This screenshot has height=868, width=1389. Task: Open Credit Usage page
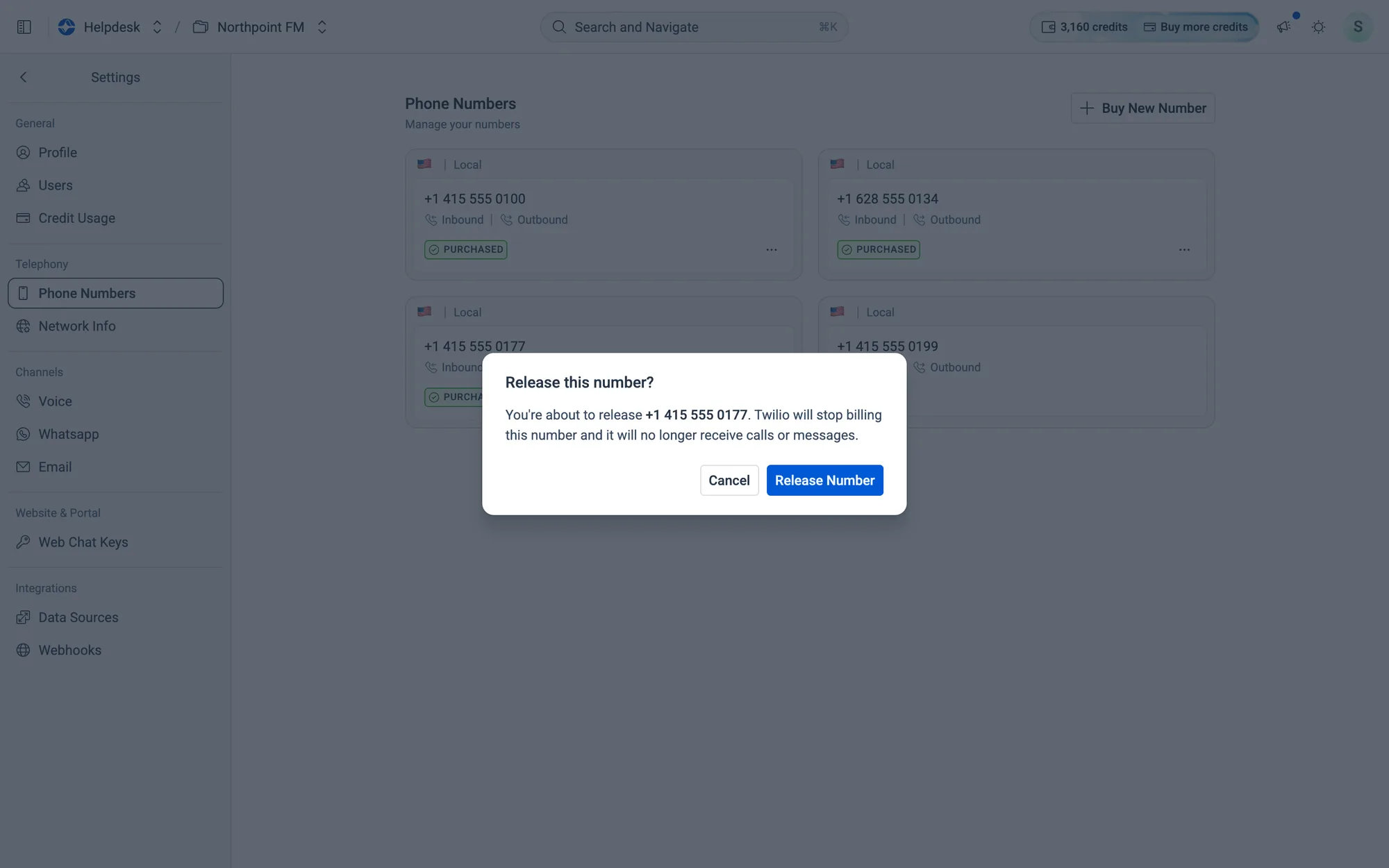click(115, 218)
